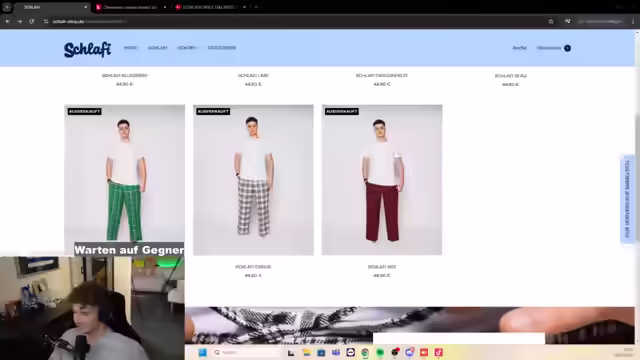Open the browser three-dot menu
The width and height of the screenshot is (640, 360).
[633, 21]
